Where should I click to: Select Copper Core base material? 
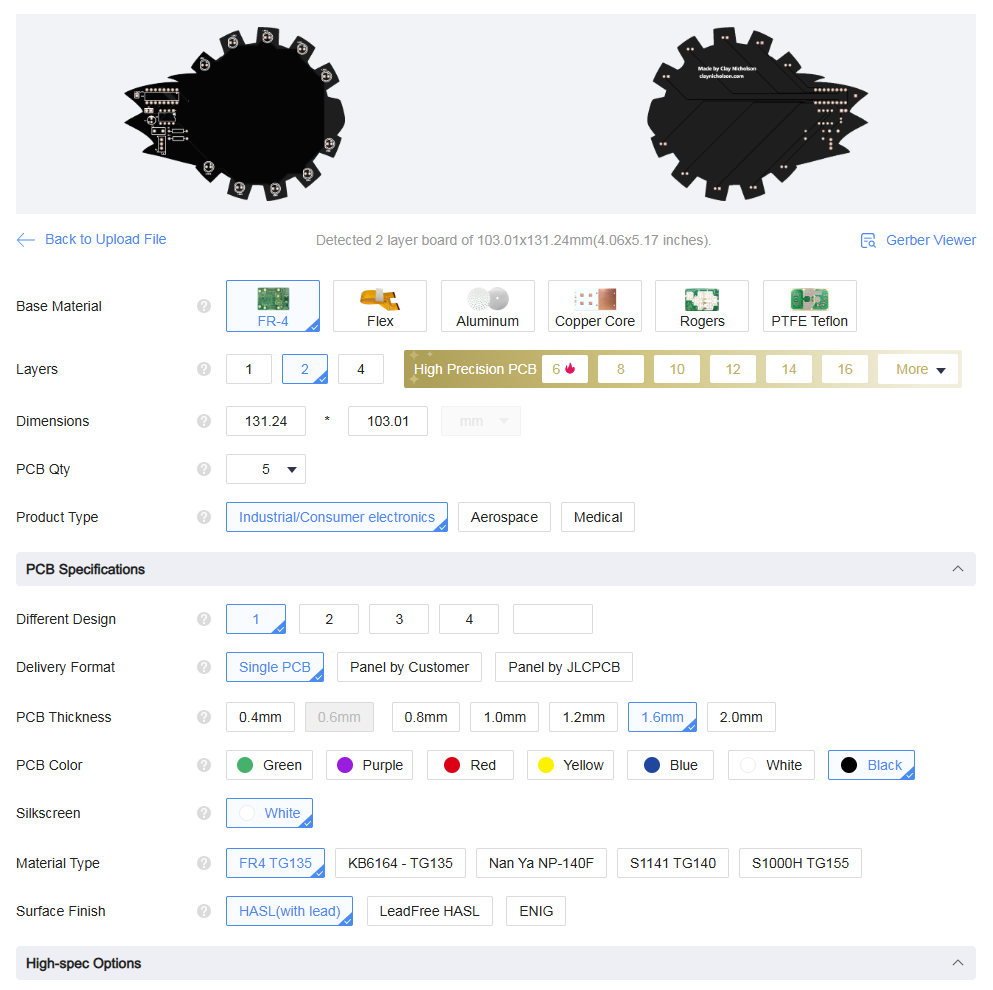click(595, 306)
